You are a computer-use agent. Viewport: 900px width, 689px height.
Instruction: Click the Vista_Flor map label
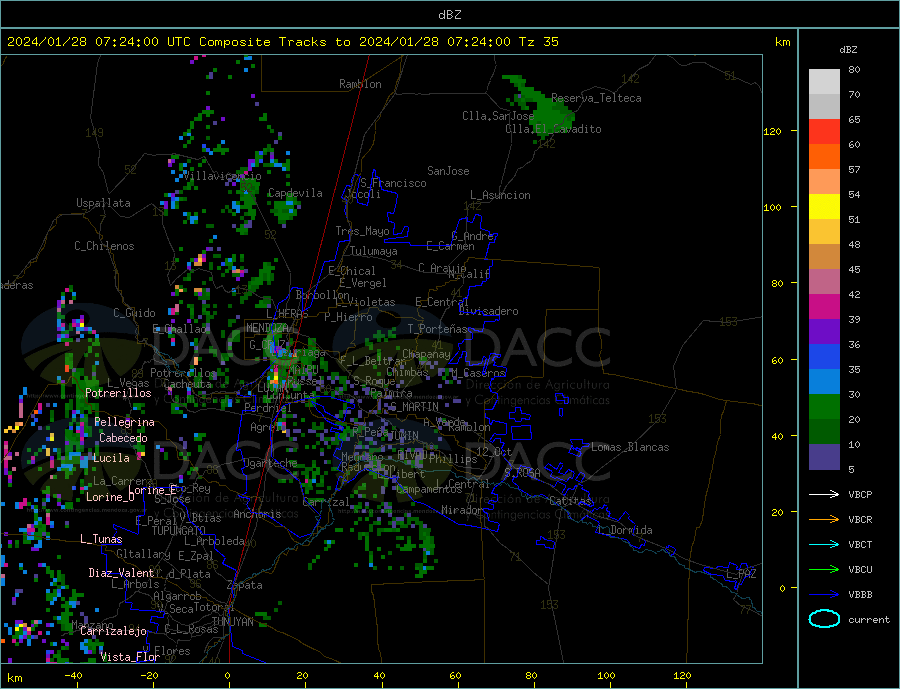tap(130, 657)
